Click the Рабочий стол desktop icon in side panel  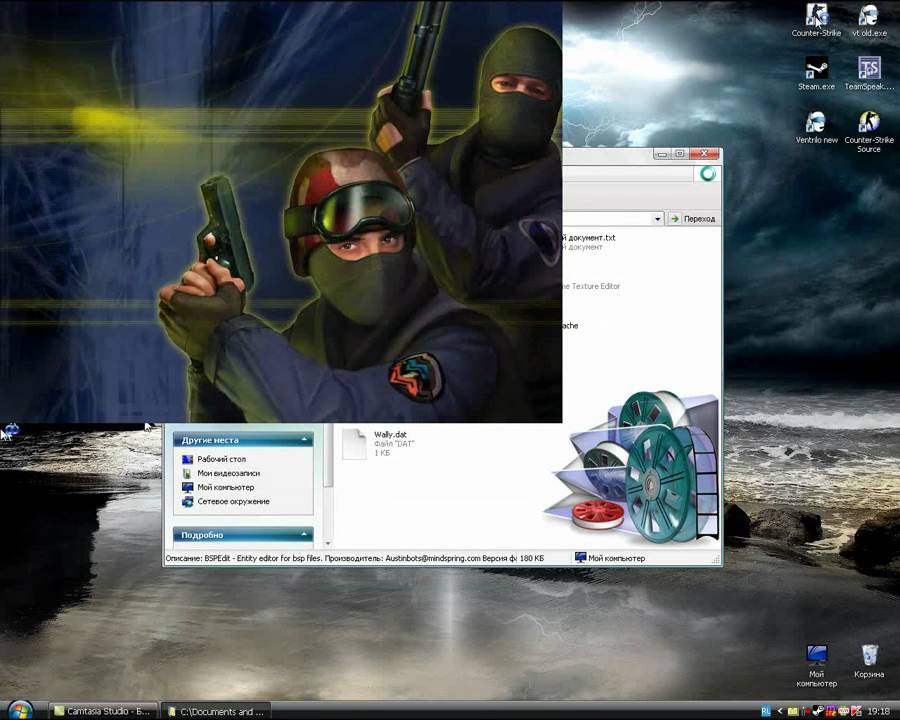click(x=187, y=459)
